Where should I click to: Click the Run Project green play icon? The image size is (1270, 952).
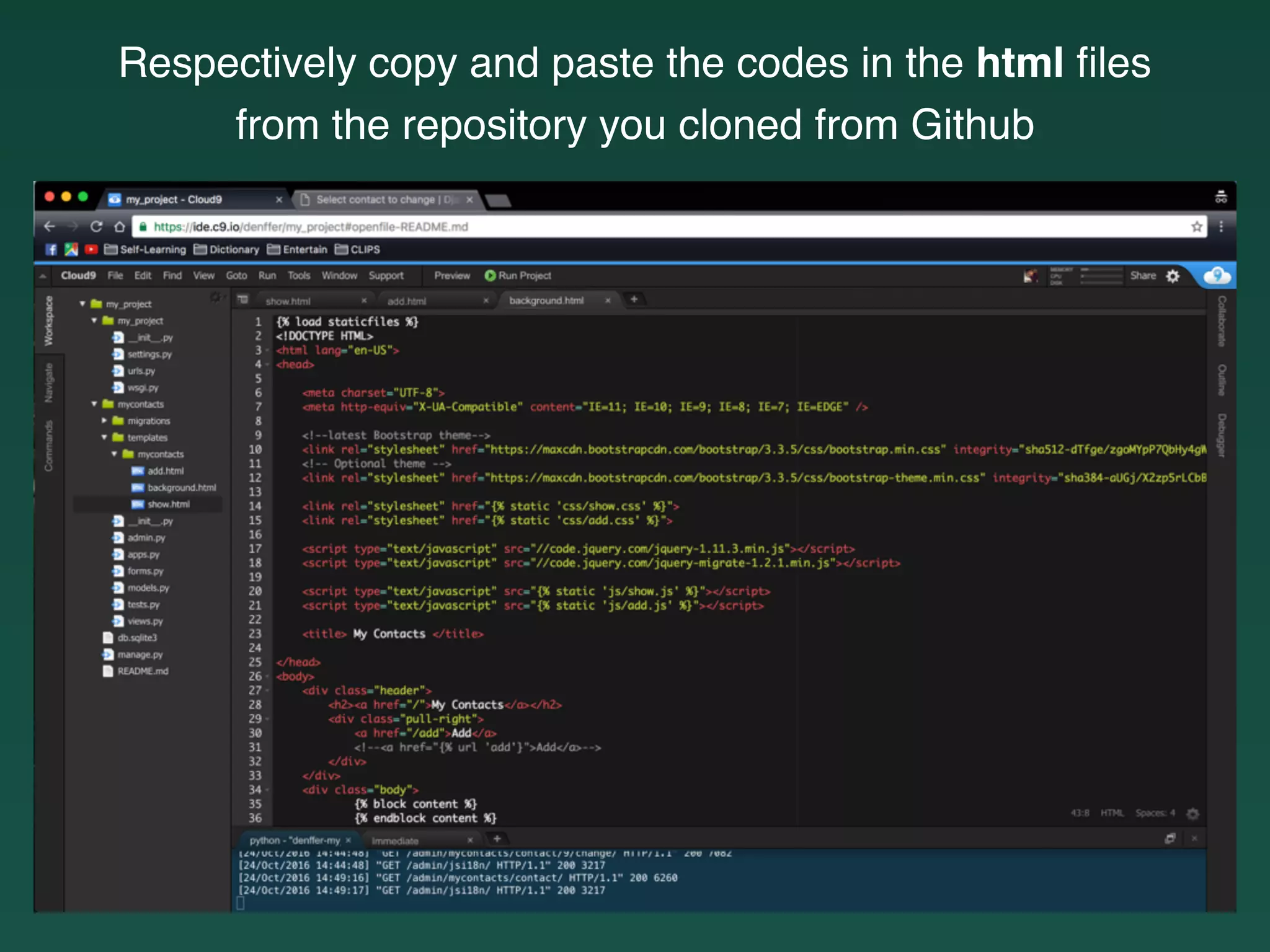(490, 276)
